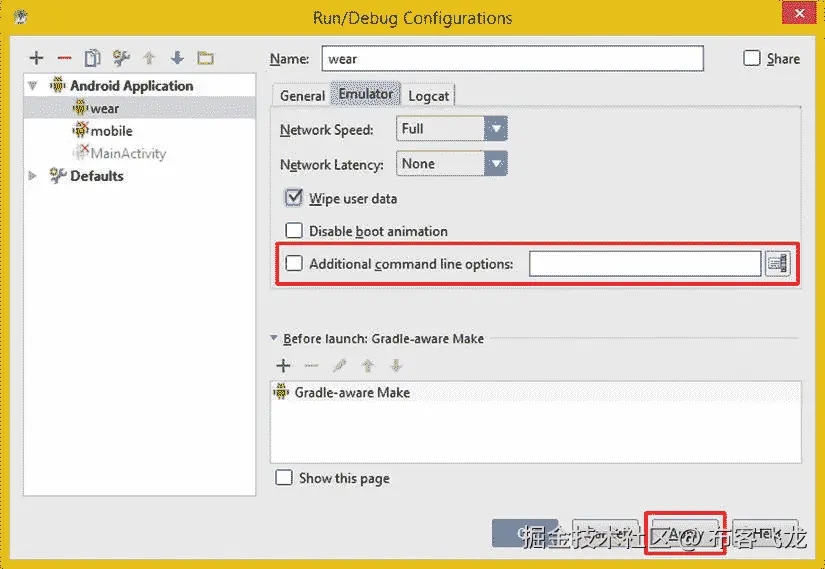
Task: Select the wear configuration
Action: tap(139, 108)
